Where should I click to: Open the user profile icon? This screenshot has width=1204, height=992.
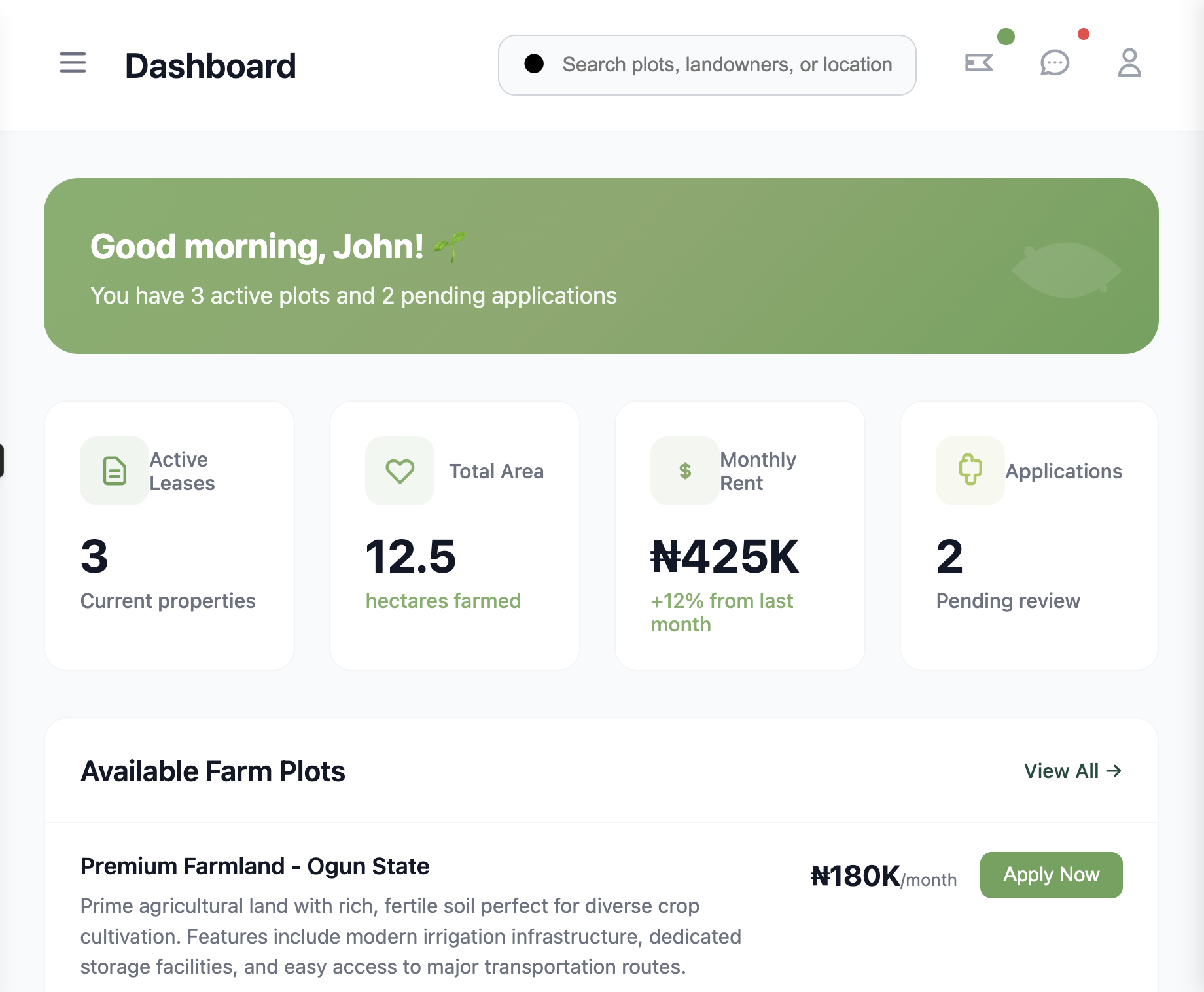1129,63
